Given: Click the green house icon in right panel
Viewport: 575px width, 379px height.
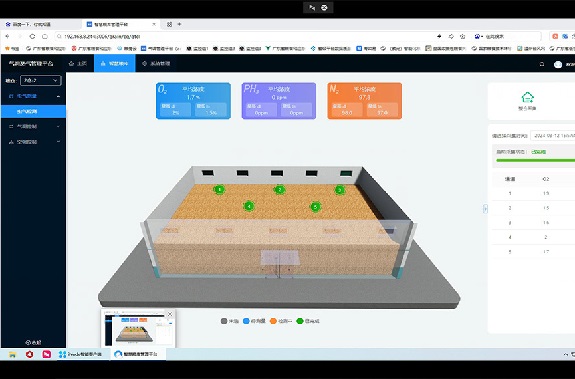Looking at the screenshot, I should pos(527,97).
